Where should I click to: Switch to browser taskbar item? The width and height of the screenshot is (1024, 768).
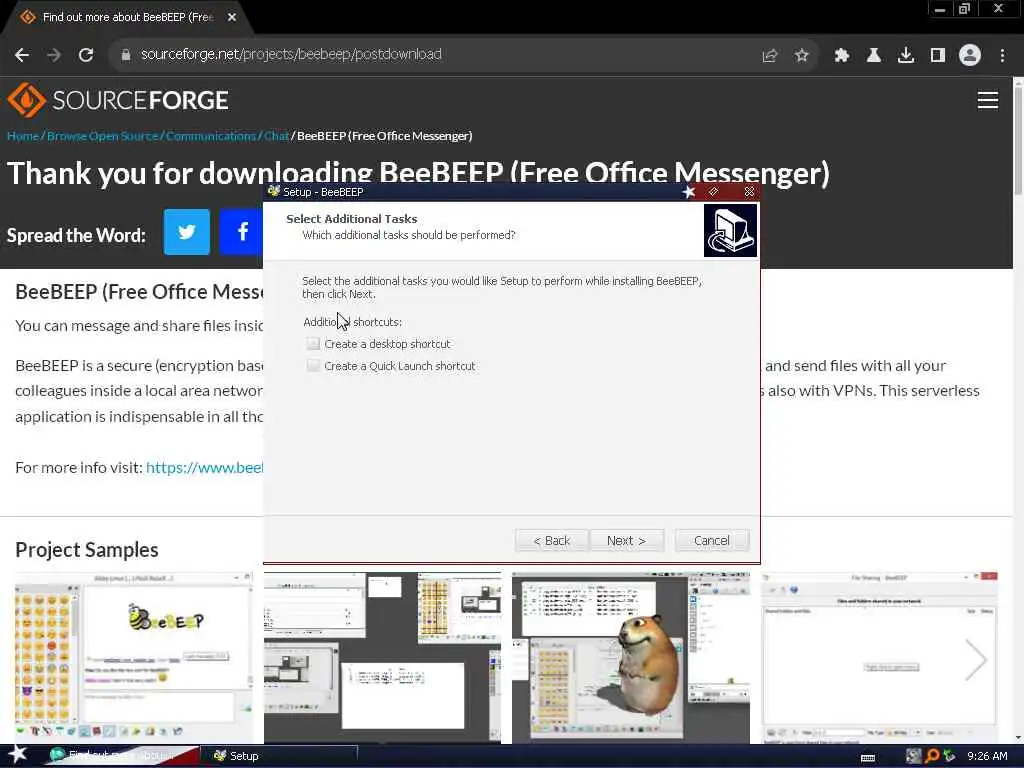[x=121, y=756]
